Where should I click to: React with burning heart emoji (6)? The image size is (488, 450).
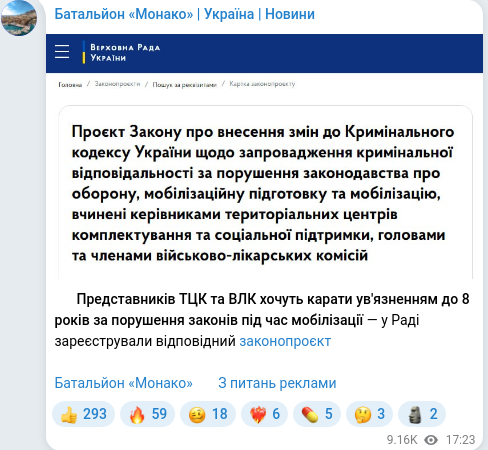coord(264,414)
